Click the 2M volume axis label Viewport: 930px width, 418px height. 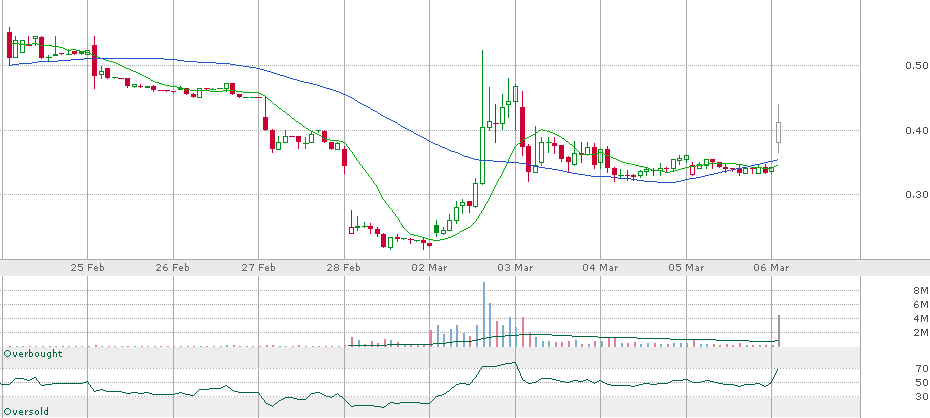[x=921, y=333]
